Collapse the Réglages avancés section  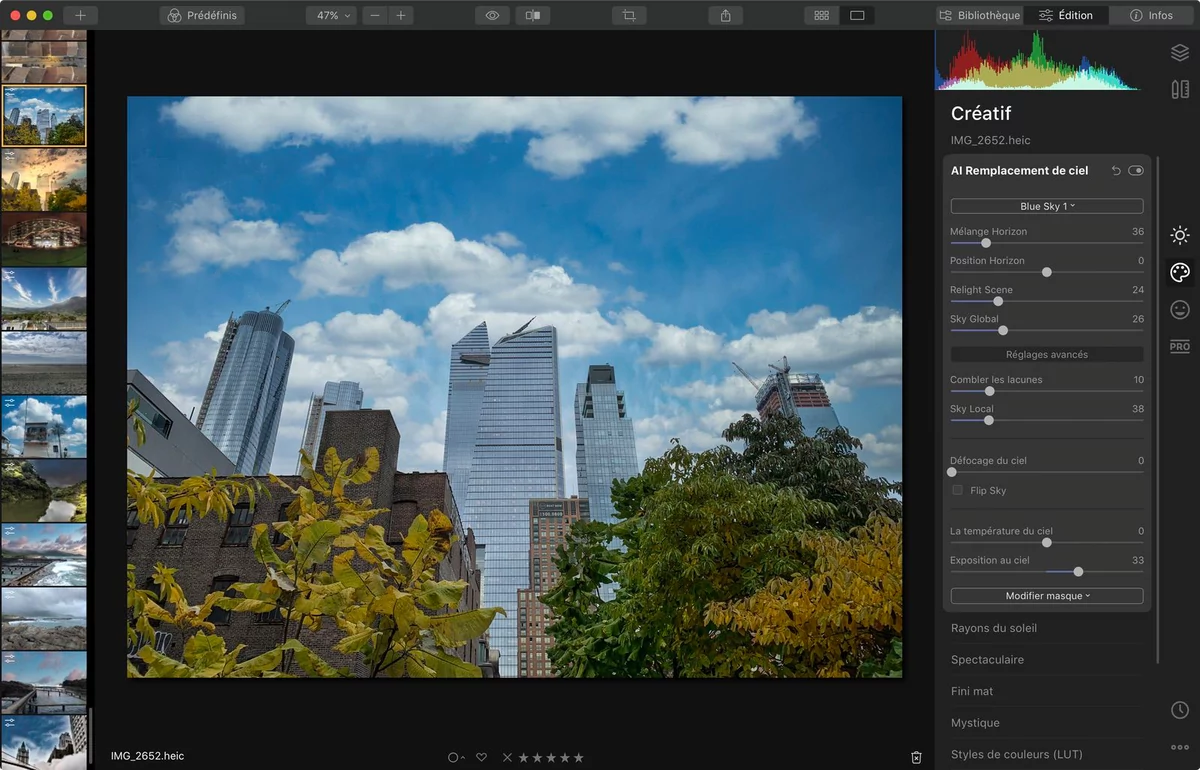click(1046, 354)
